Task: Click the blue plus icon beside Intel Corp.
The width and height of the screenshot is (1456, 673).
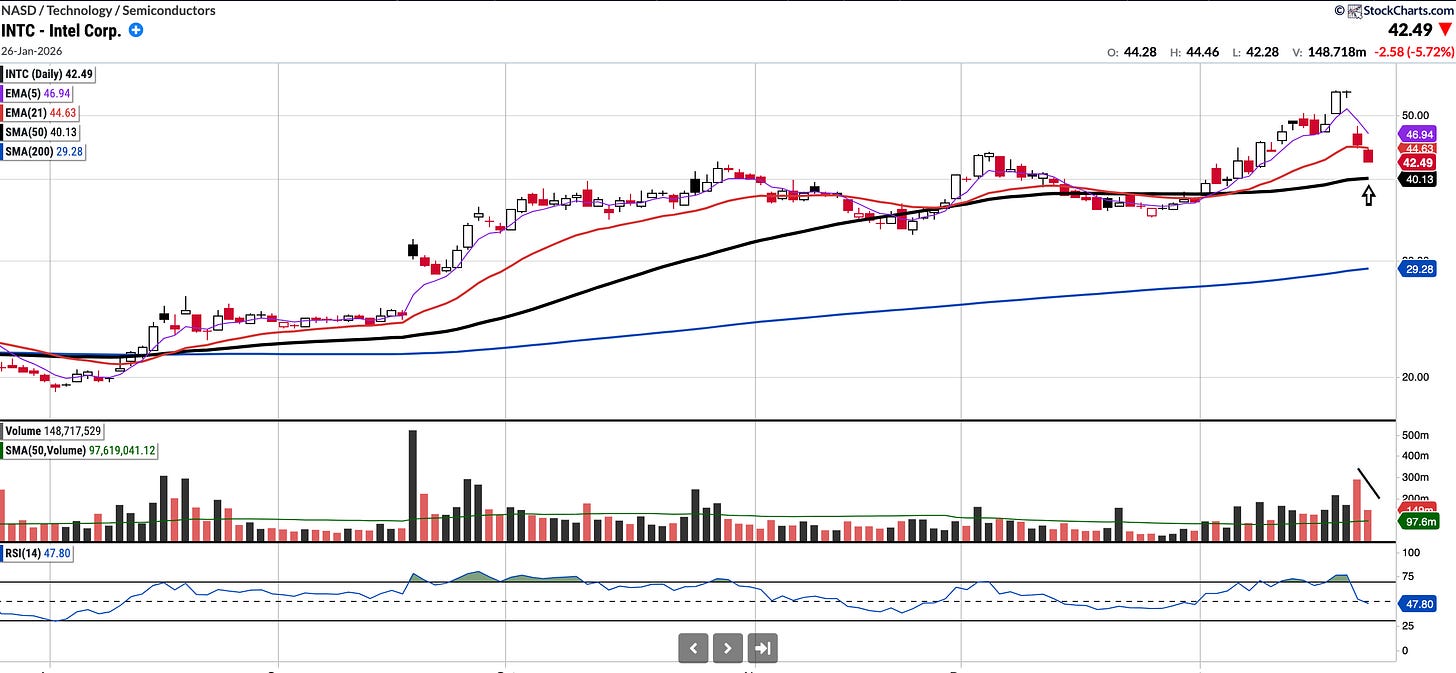Action: [136, 30]
